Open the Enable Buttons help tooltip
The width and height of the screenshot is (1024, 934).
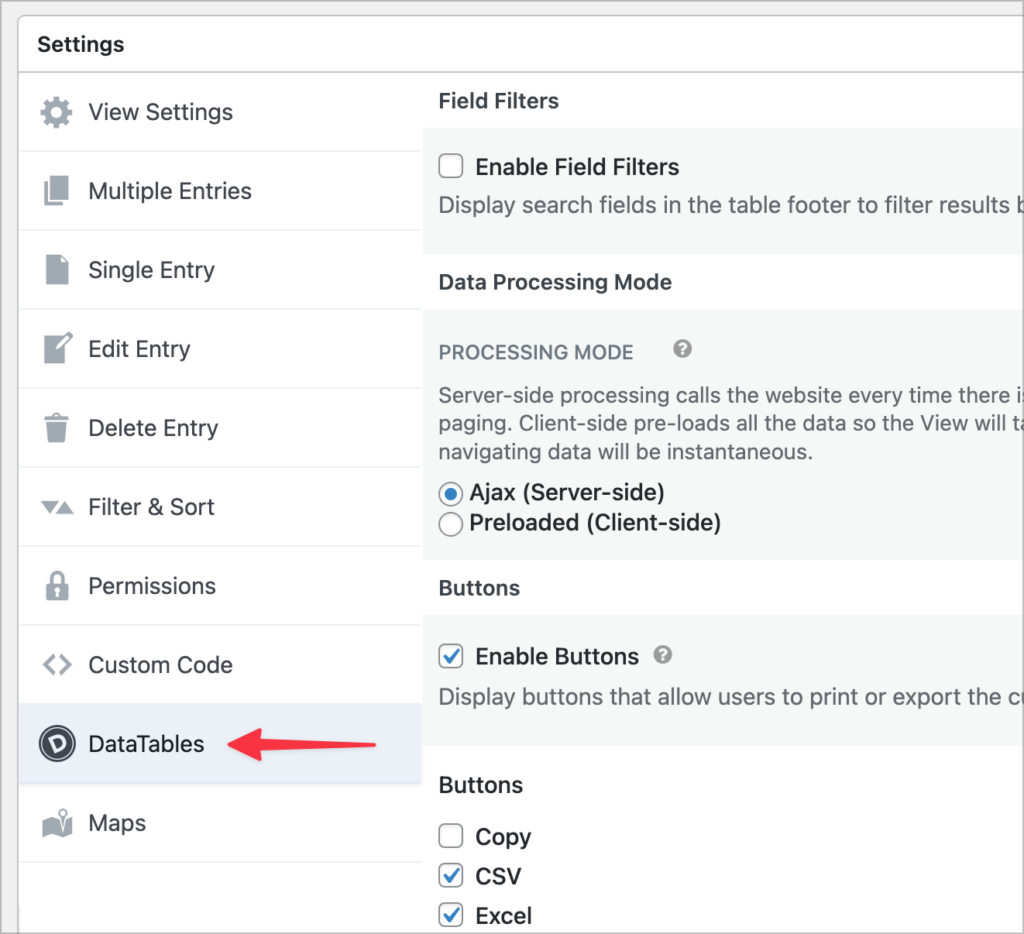[x=662, y=655]
